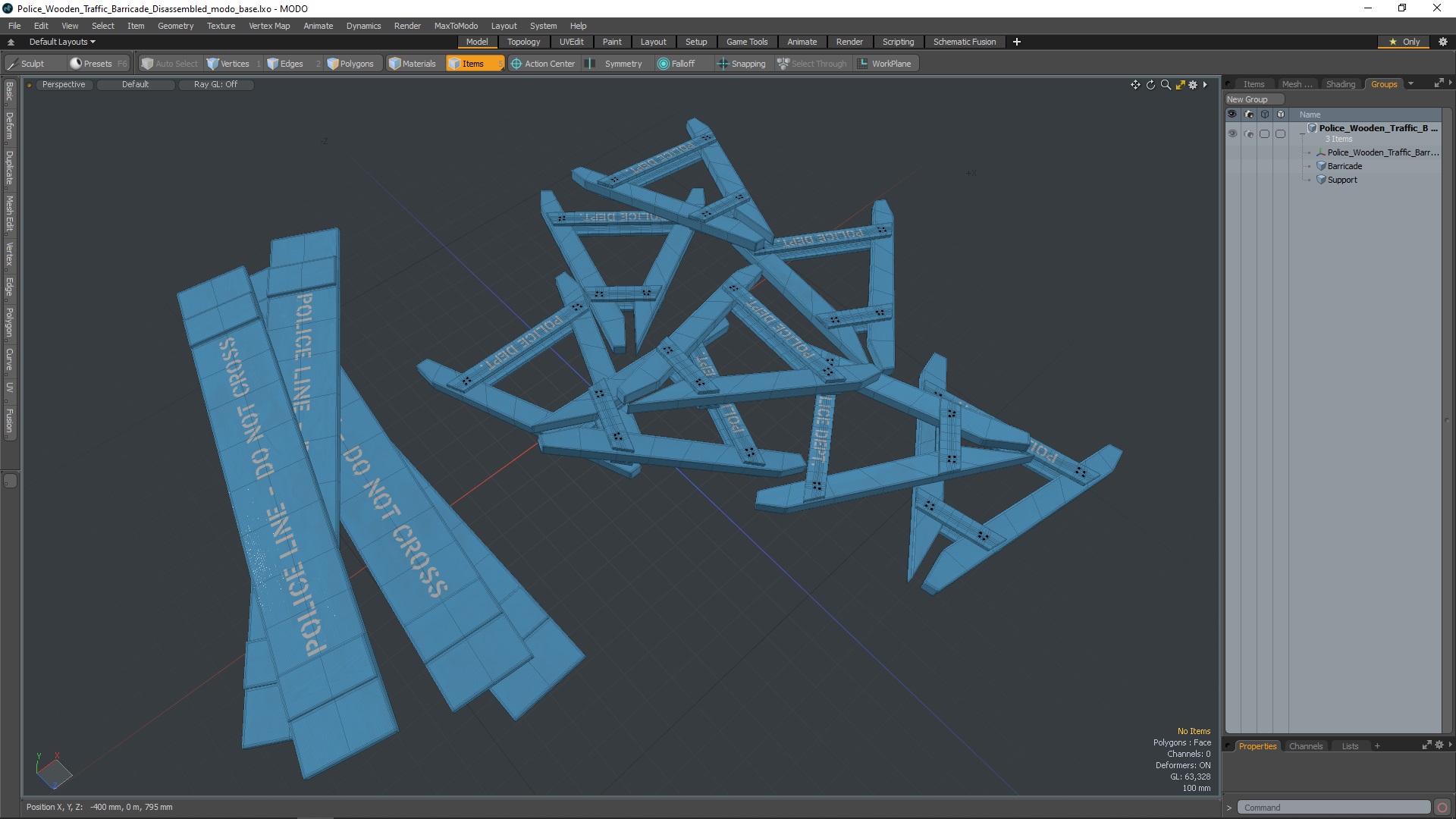
Task: Open the Game Tools layout tab
Action: [x=747, y=42]
